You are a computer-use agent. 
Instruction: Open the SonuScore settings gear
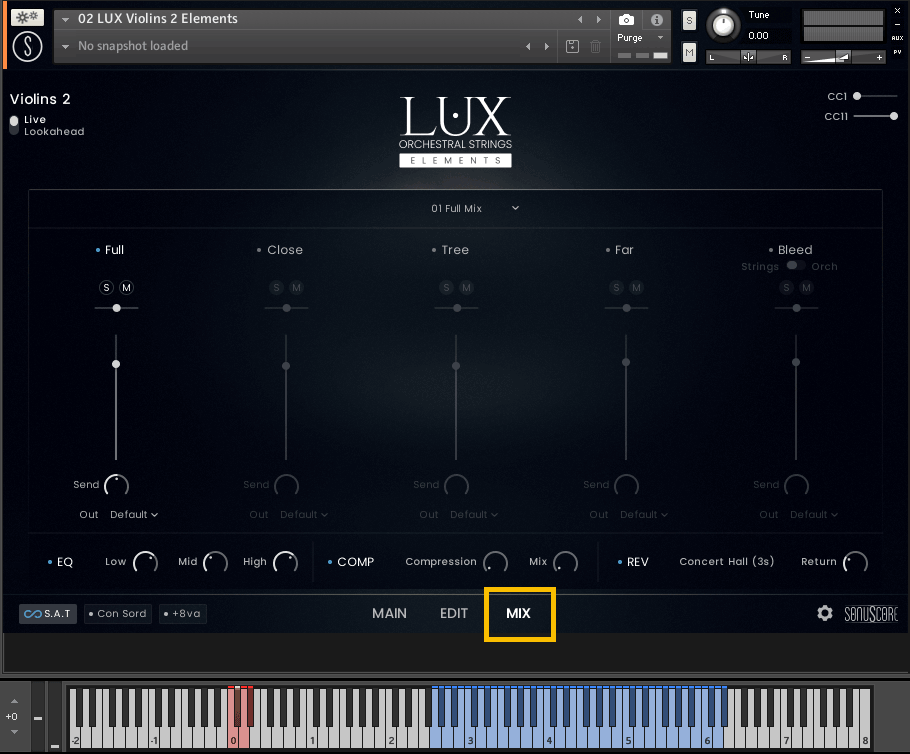coord(825,613)
